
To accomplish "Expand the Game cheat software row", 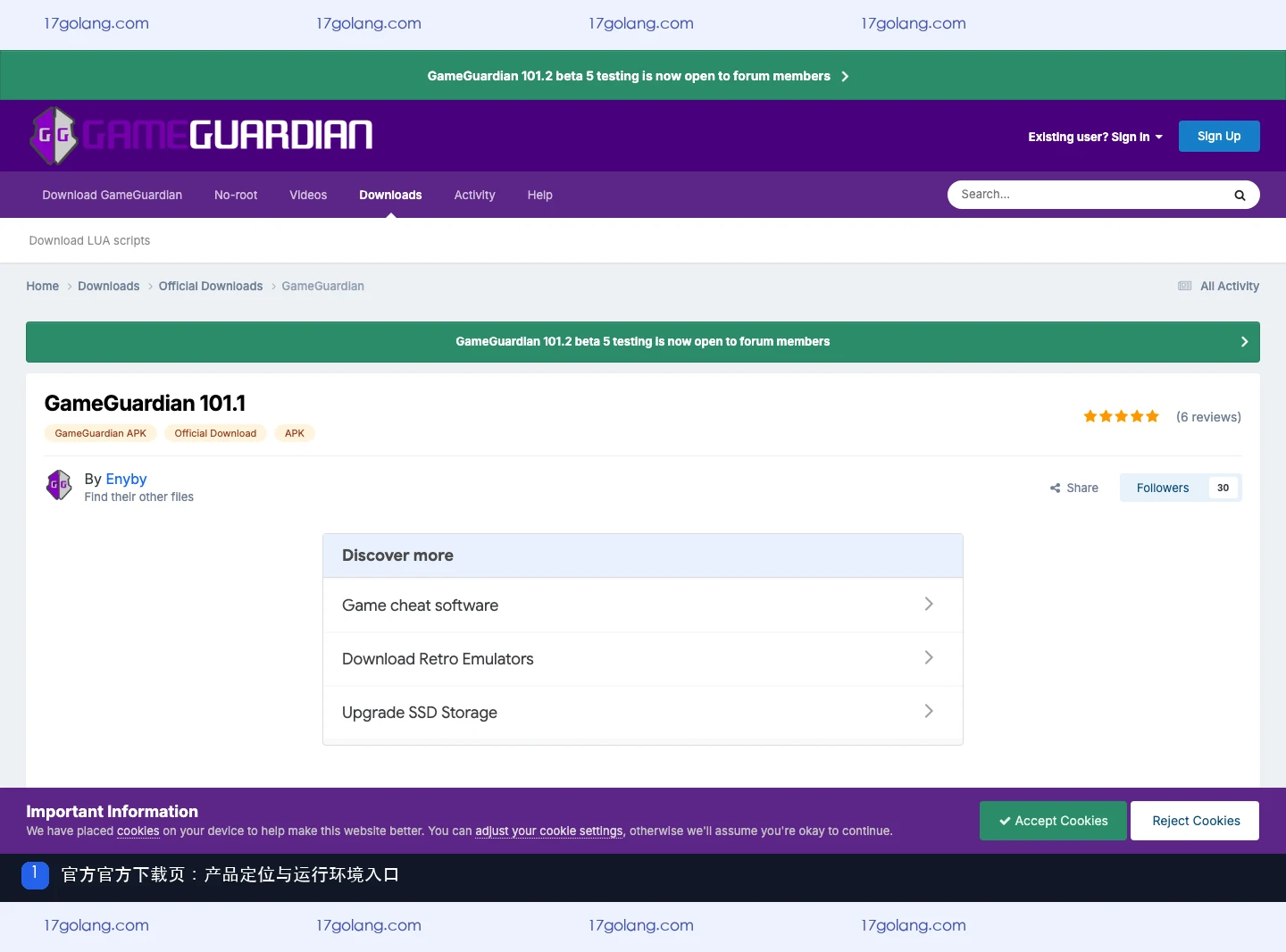I will click(643, 605).
